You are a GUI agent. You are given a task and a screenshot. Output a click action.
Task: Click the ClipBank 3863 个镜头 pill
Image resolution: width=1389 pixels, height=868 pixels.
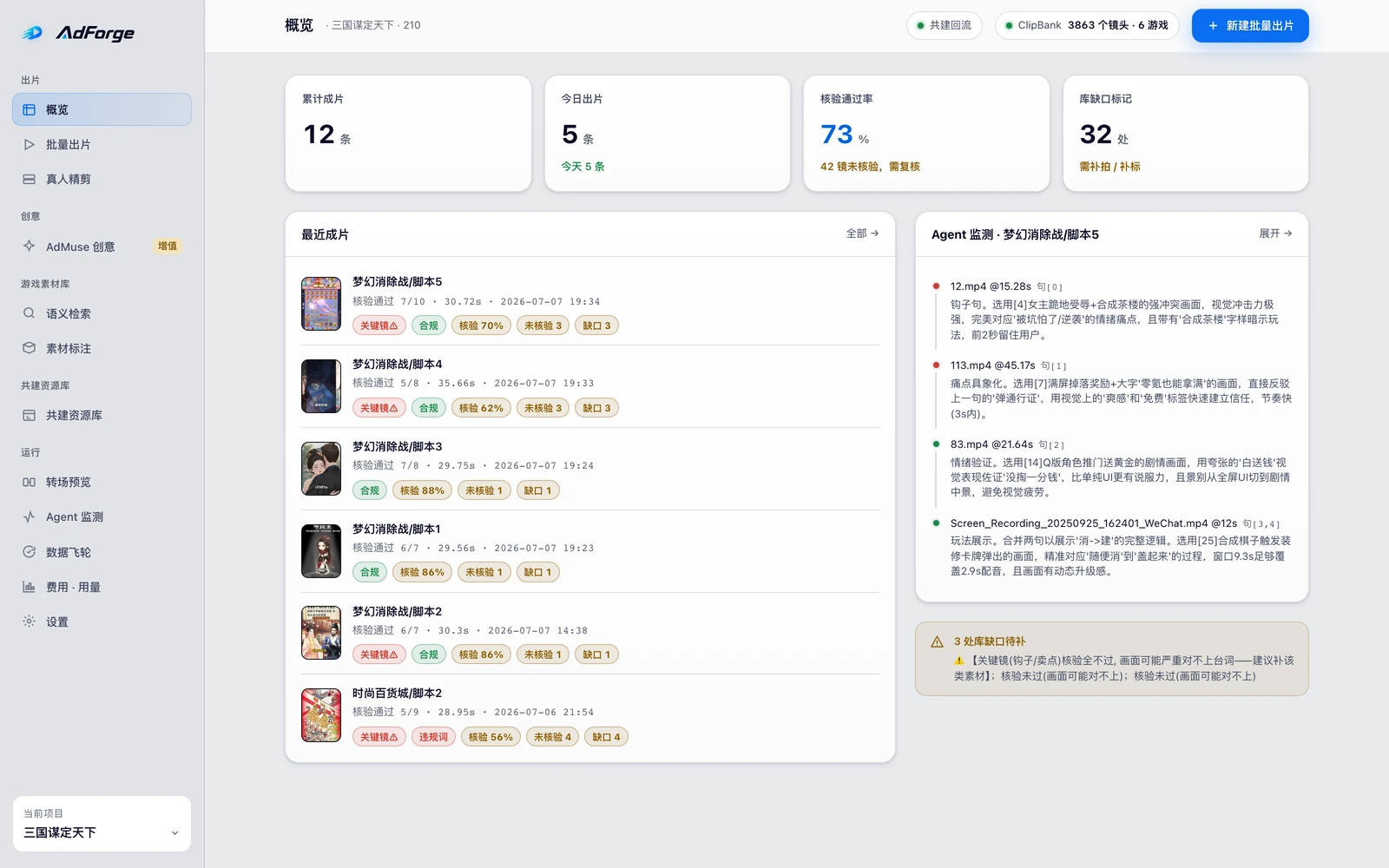(x=1086, y=26)
